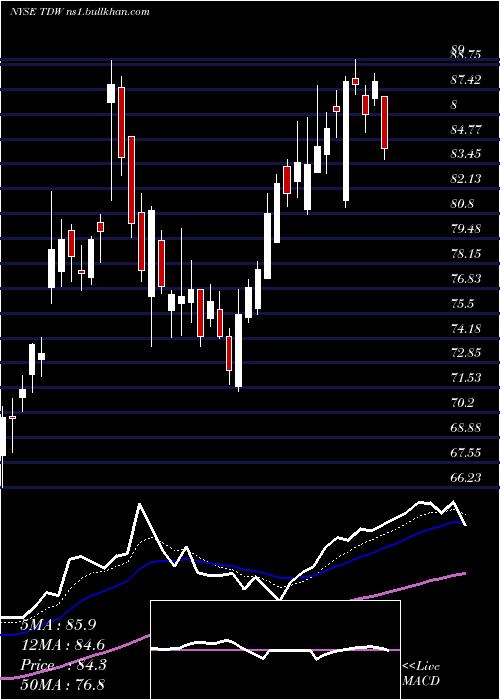This screenshot has width=500, height=700.
Task: Click the 76.83 price axis label
Action: tap(466, 279)
